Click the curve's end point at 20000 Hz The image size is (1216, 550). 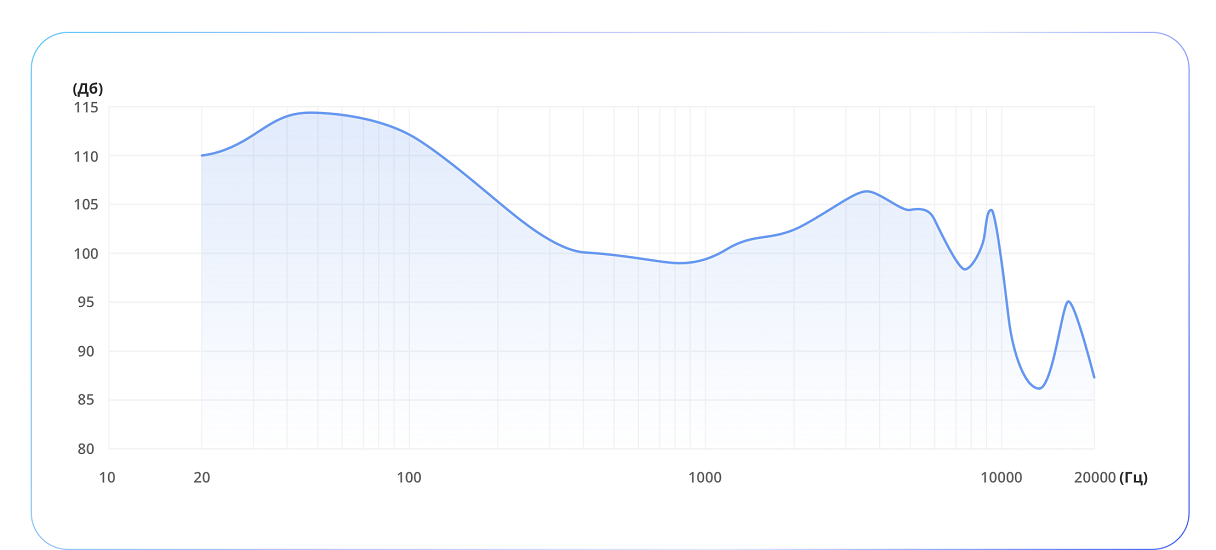click(1094, 377)
